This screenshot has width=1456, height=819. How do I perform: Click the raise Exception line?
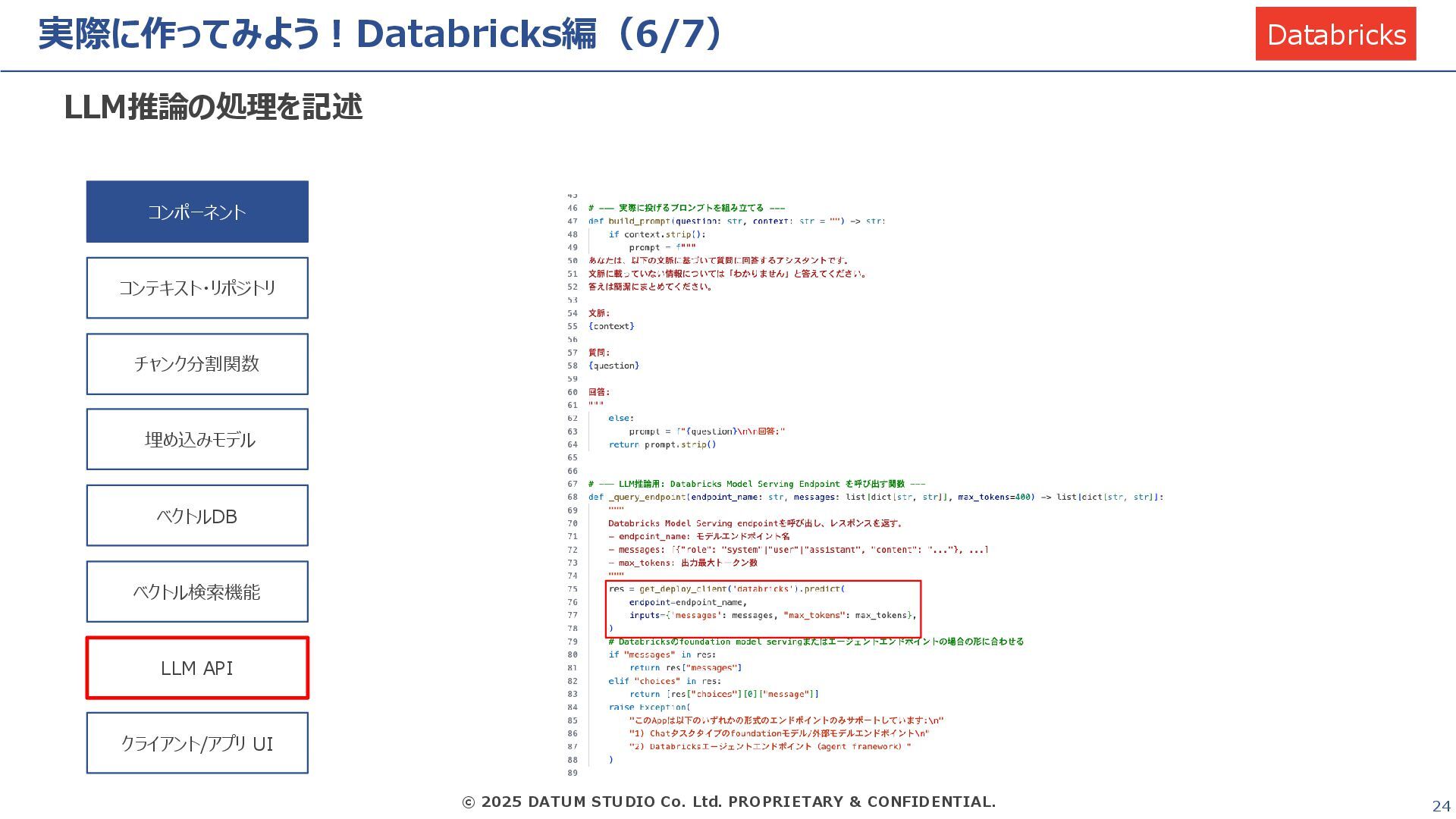tap(648, 708)
